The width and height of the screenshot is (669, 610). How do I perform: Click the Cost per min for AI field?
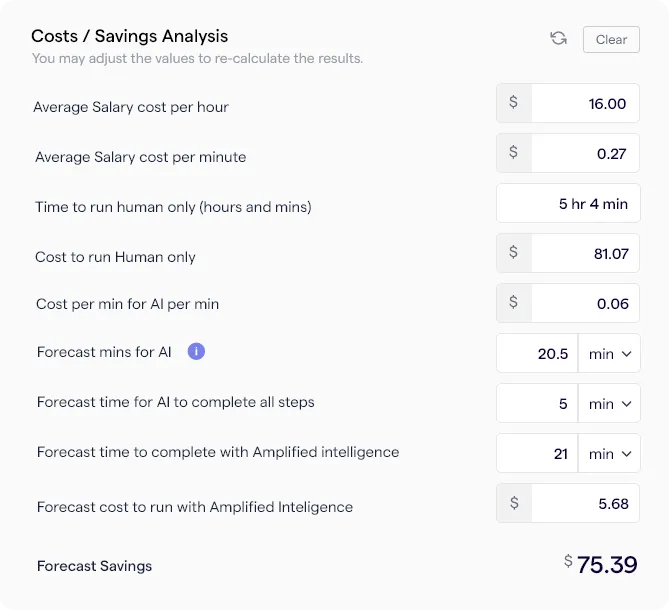pyautogui.click(x=585, y=303)
